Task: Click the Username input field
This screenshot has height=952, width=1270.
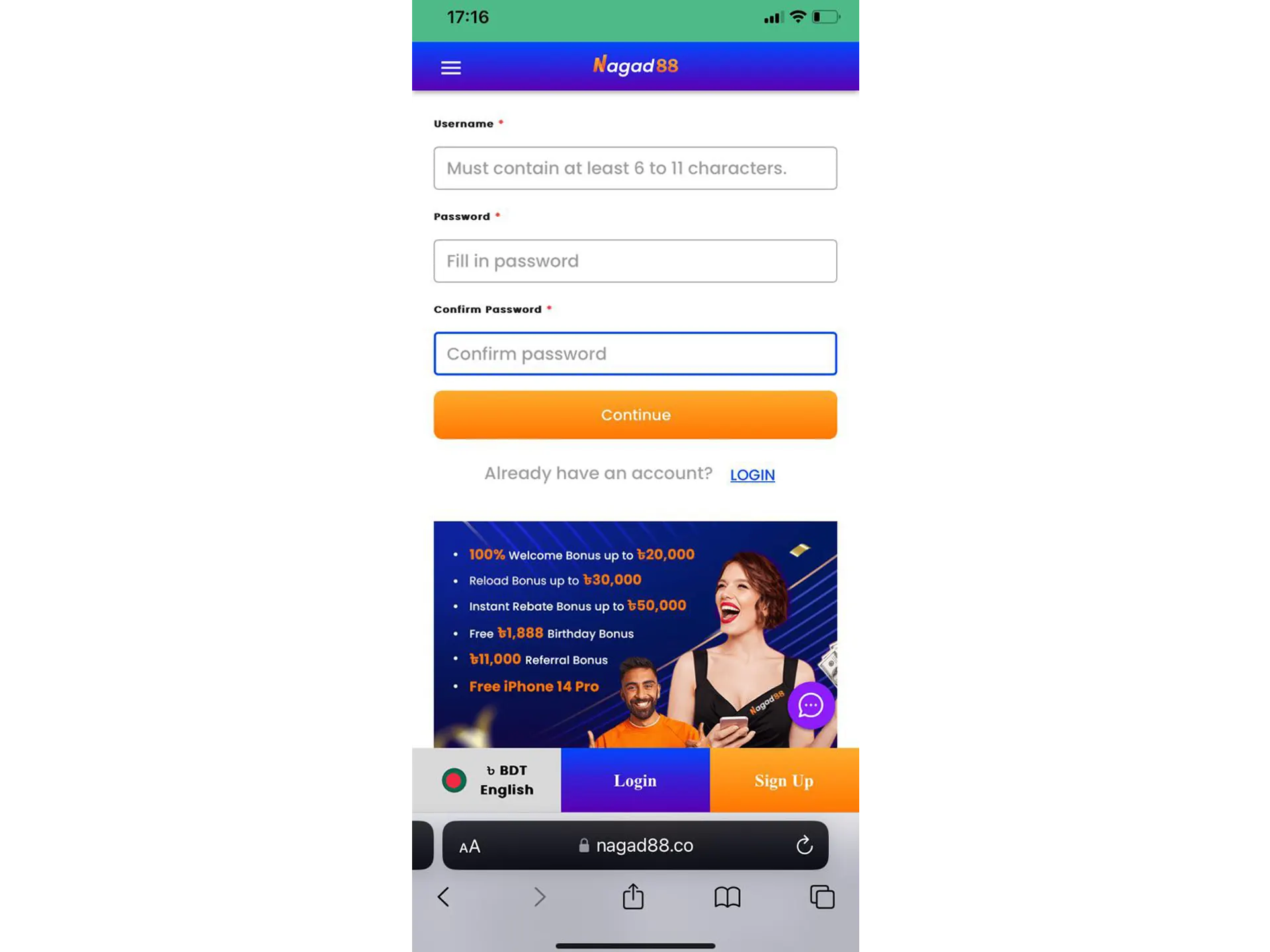Action: pos(635,168)
